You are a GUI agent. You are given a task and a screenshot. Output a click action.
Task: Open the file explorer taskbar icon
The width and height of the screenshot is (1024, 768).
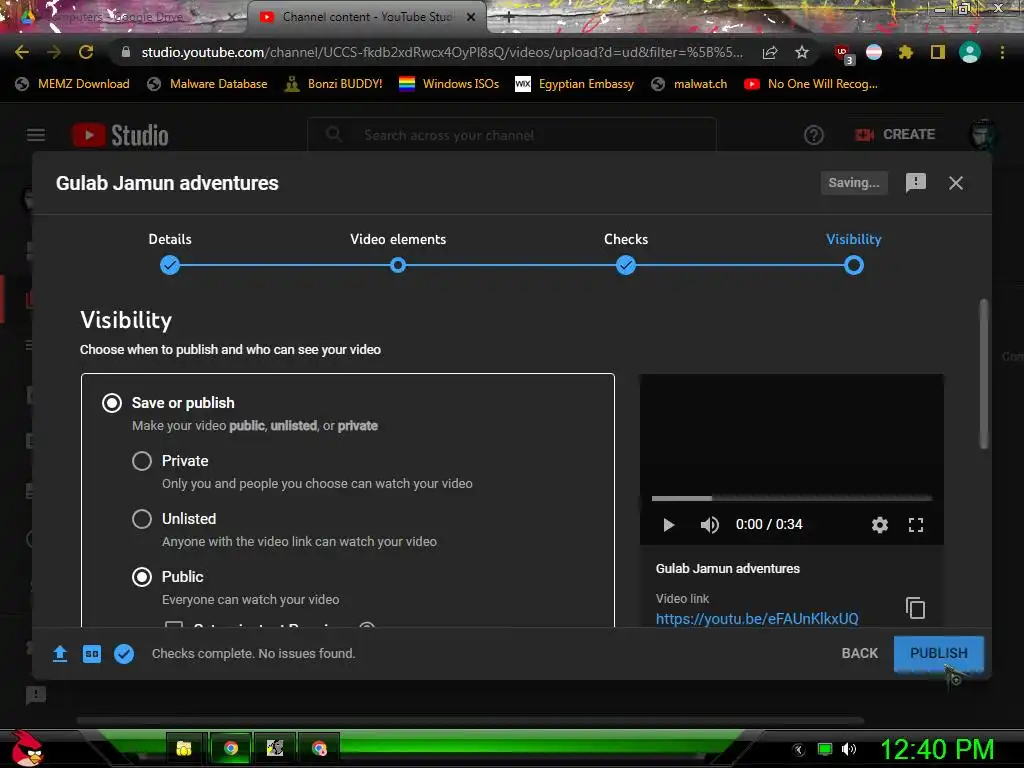tap(184, 748)
